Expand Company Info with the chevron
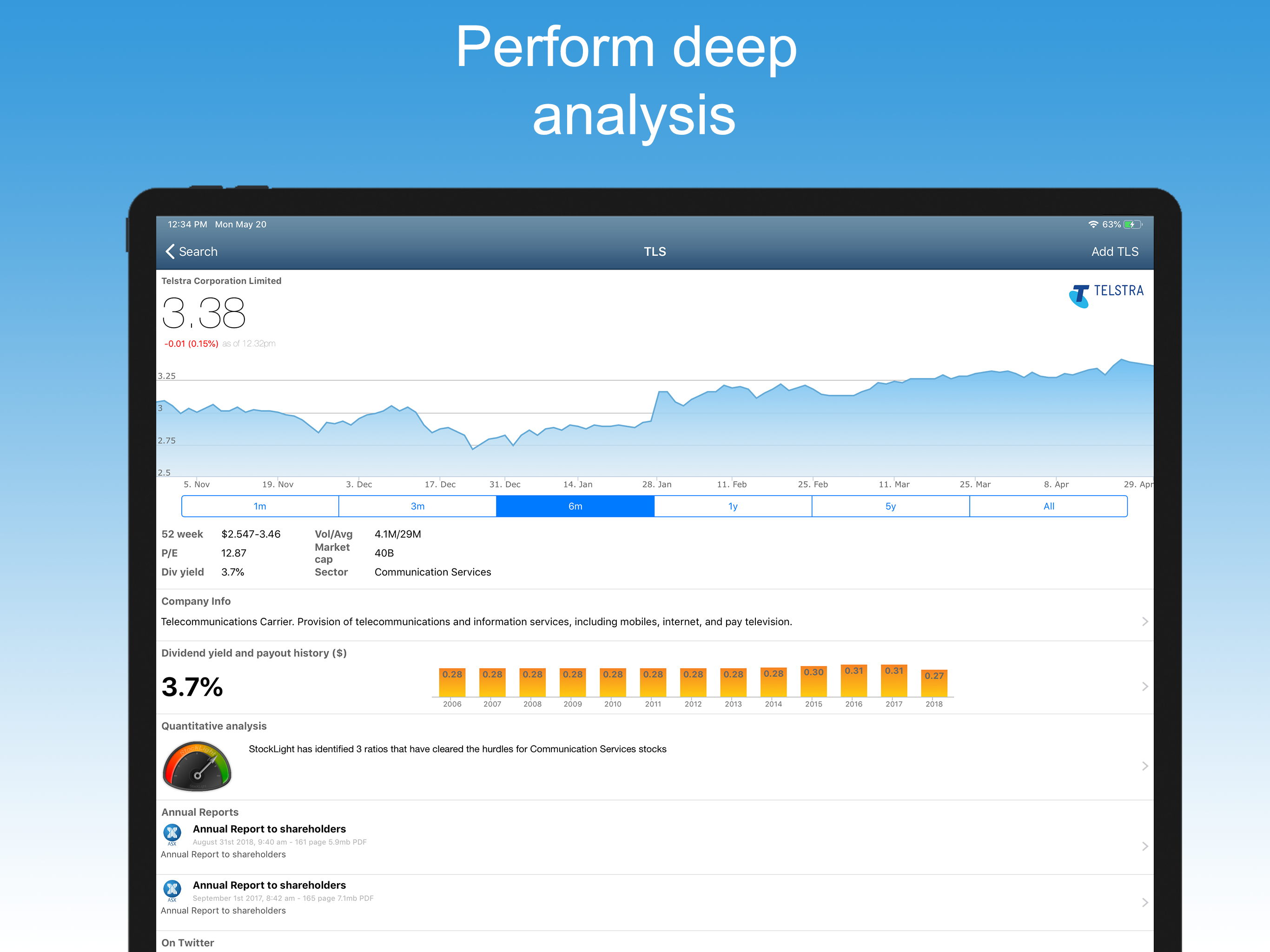Viewport: 1270px width, 952px height. coord(1145,621)
